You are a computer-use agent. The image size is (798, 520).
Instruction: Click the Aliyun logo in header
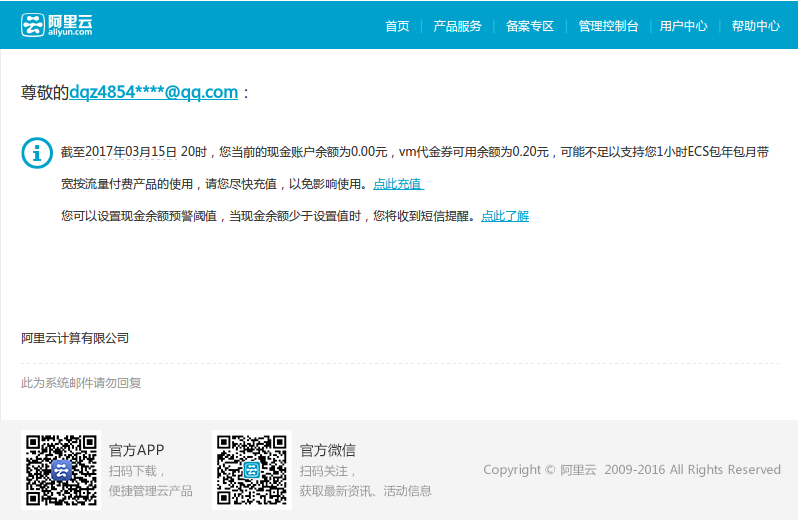(56, 25)
